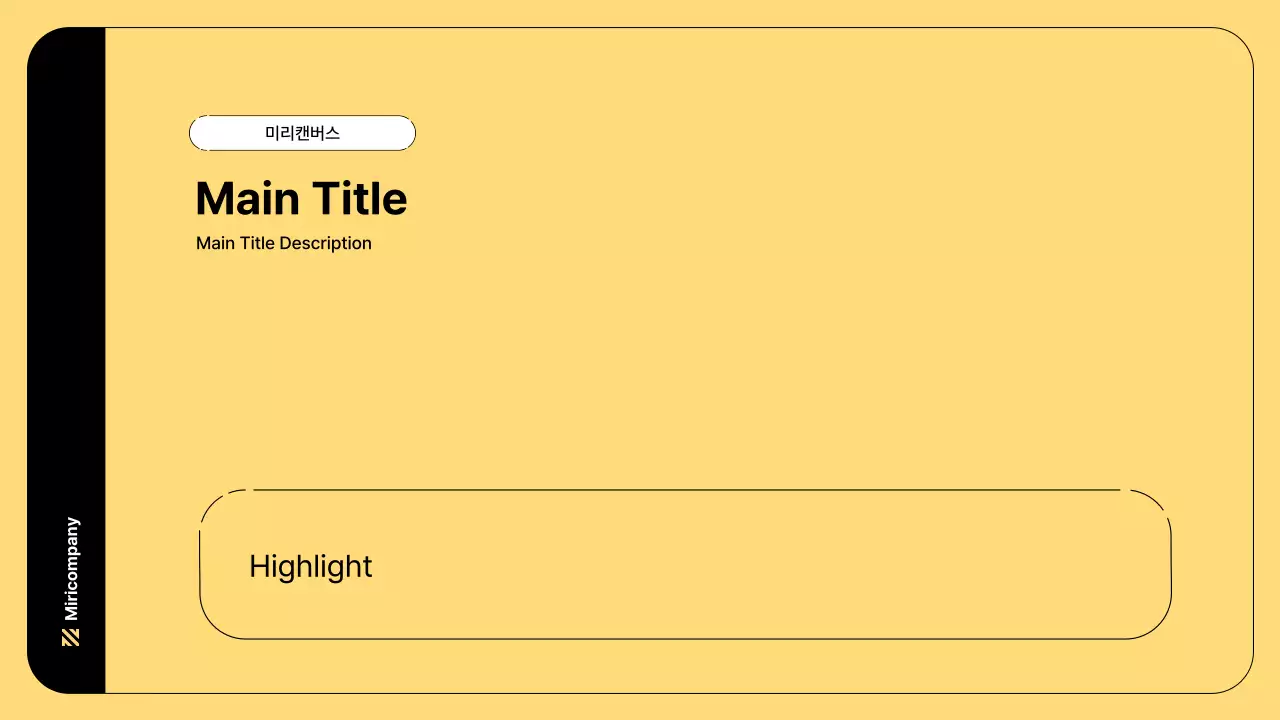Click the empty center of the Highlight box

pyautogui.click(x=685, y=565)
